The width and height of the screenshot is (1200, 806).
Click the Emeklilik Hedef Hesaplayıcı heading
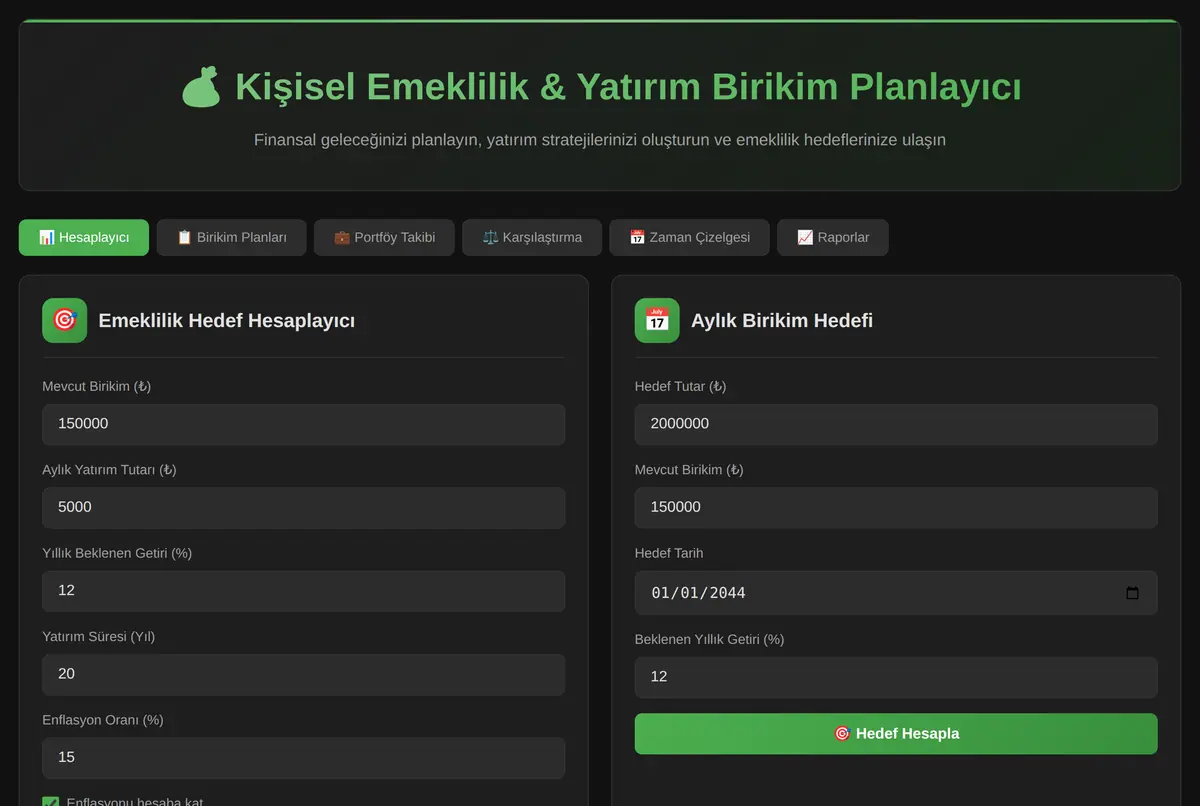(x=226, y=321)
